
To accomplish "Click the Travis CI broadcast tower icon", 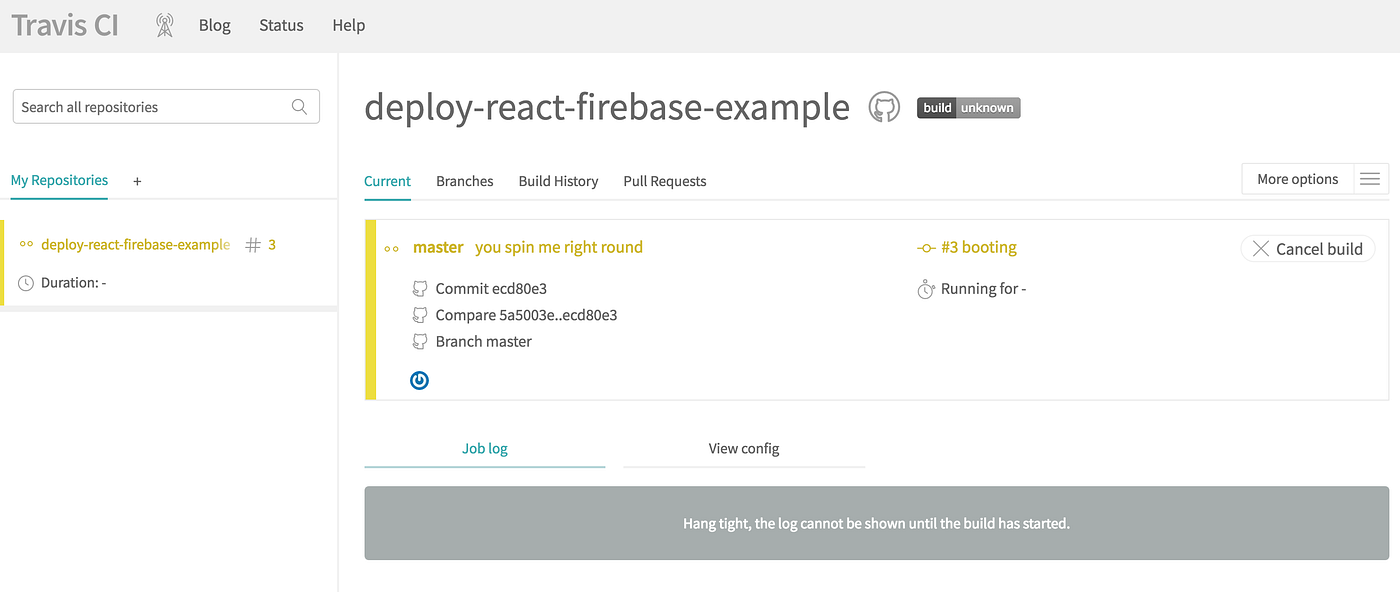I will click(x=165, y=25).
